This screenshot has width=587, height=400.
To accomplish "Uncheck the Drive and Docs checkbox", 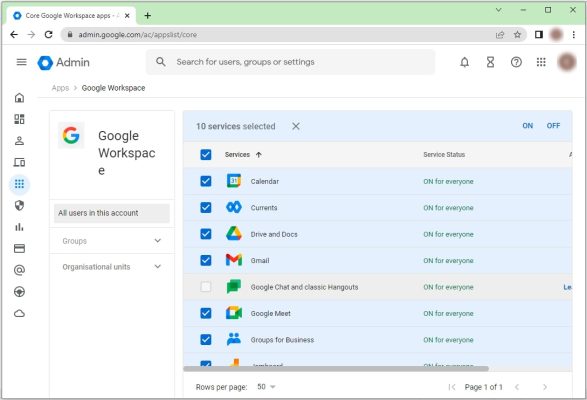I will click(206, 234).
